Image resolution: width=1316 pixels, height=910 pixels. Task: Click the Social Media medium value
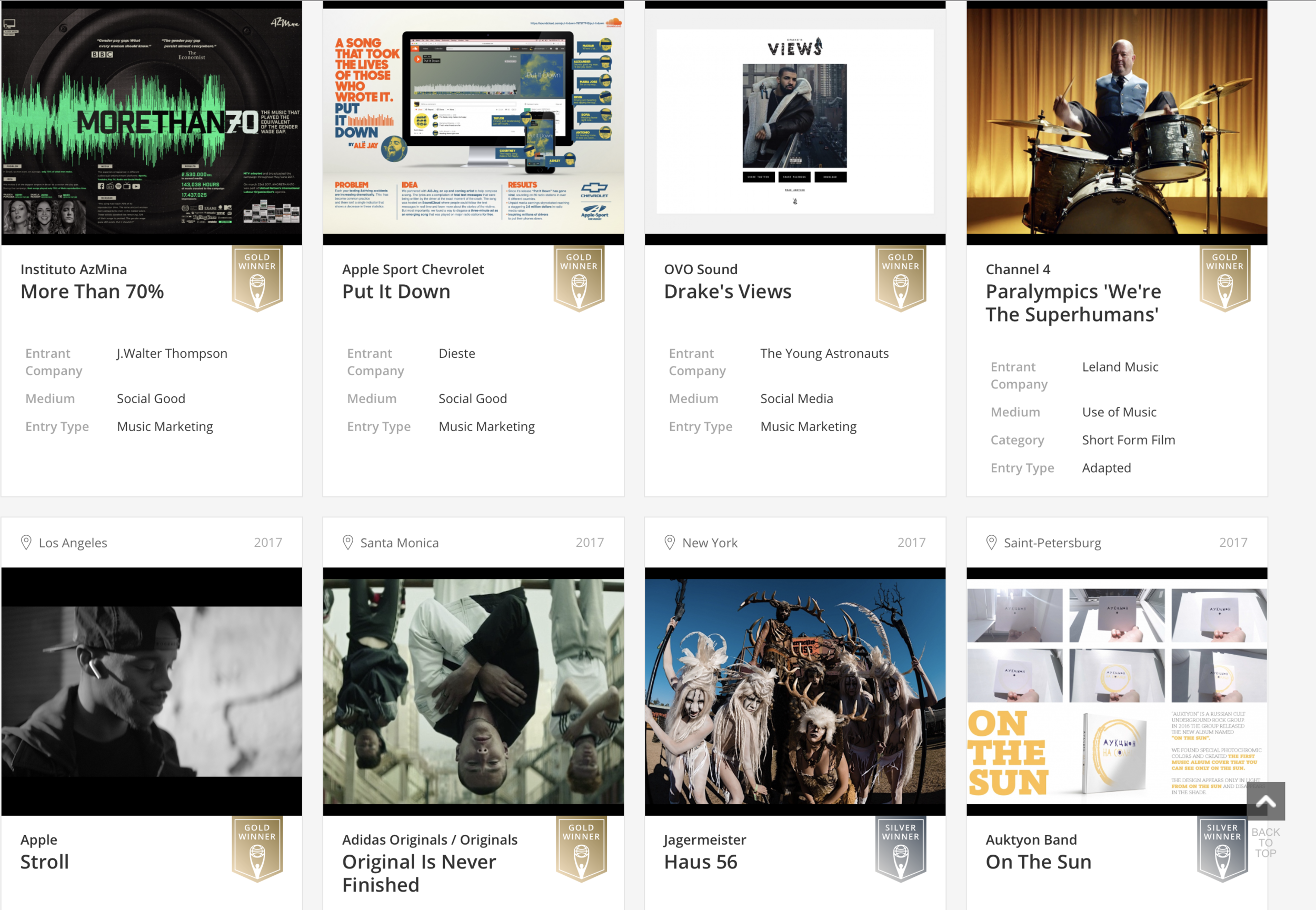[x=796, y=398]
